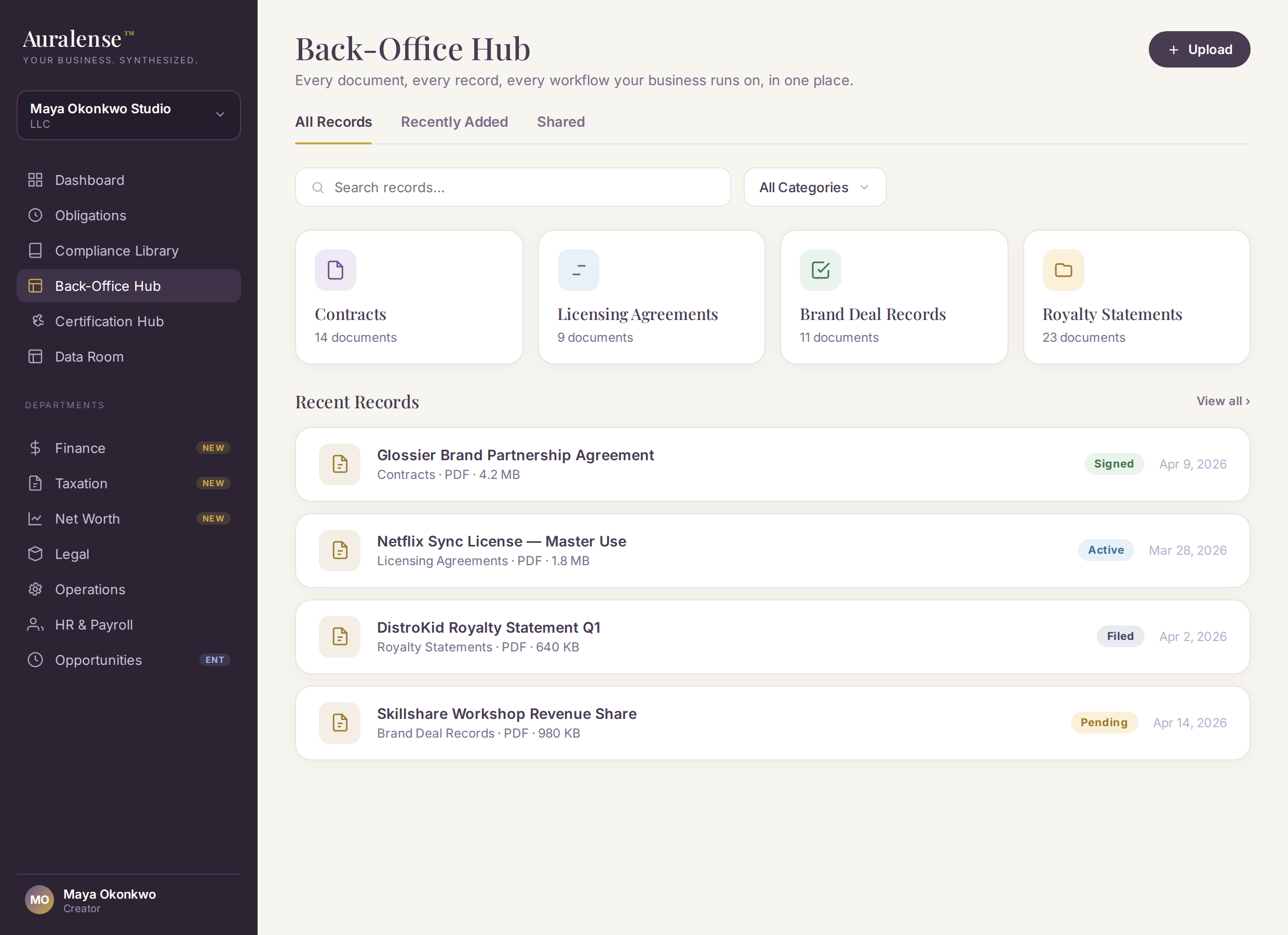Viewport: 1288px width, 935px height.
Task: Click the search magnifier icon
Action: point(318,188)
